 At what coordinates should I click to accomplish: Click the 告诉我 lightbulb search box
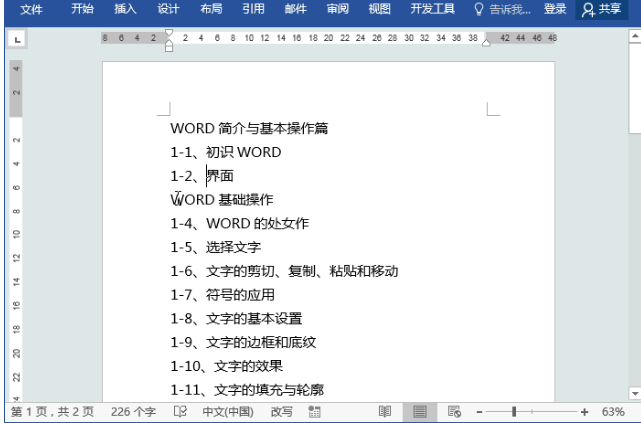click(502, 9)
